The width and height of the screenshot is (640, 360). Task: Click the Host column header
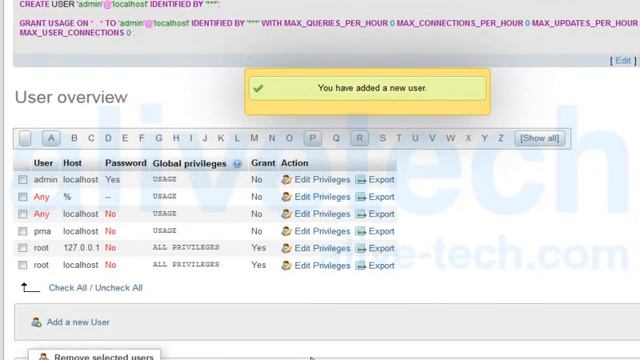point(72,163)
